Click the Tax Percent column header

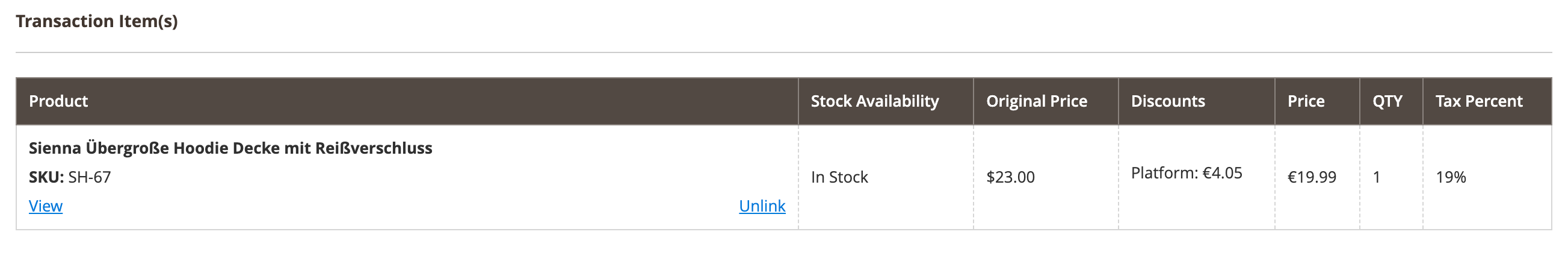coord(1478,101)
